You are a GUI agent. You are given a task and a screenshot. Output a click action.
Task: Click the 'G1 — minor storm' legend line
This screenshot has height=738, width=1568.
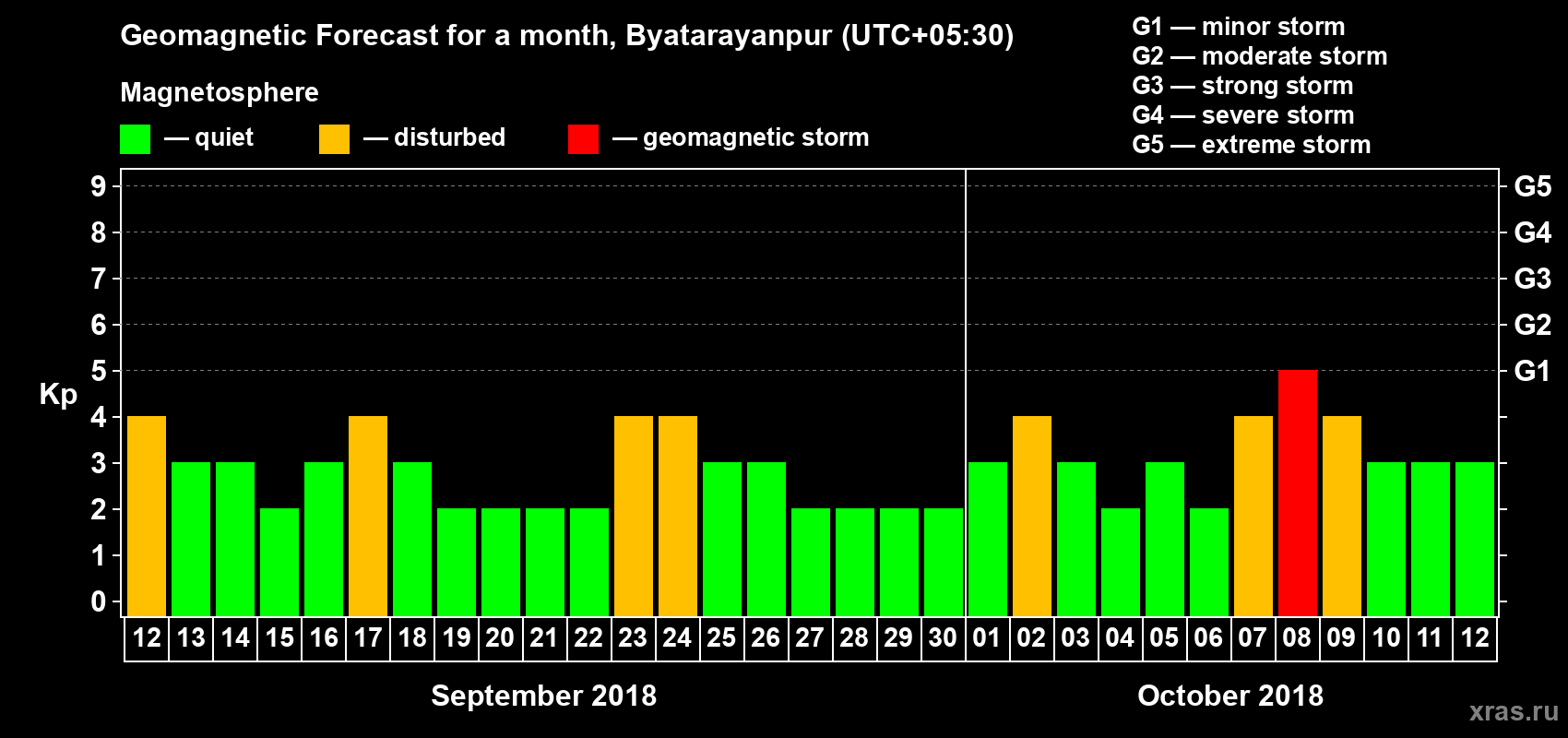point(1239,27)
